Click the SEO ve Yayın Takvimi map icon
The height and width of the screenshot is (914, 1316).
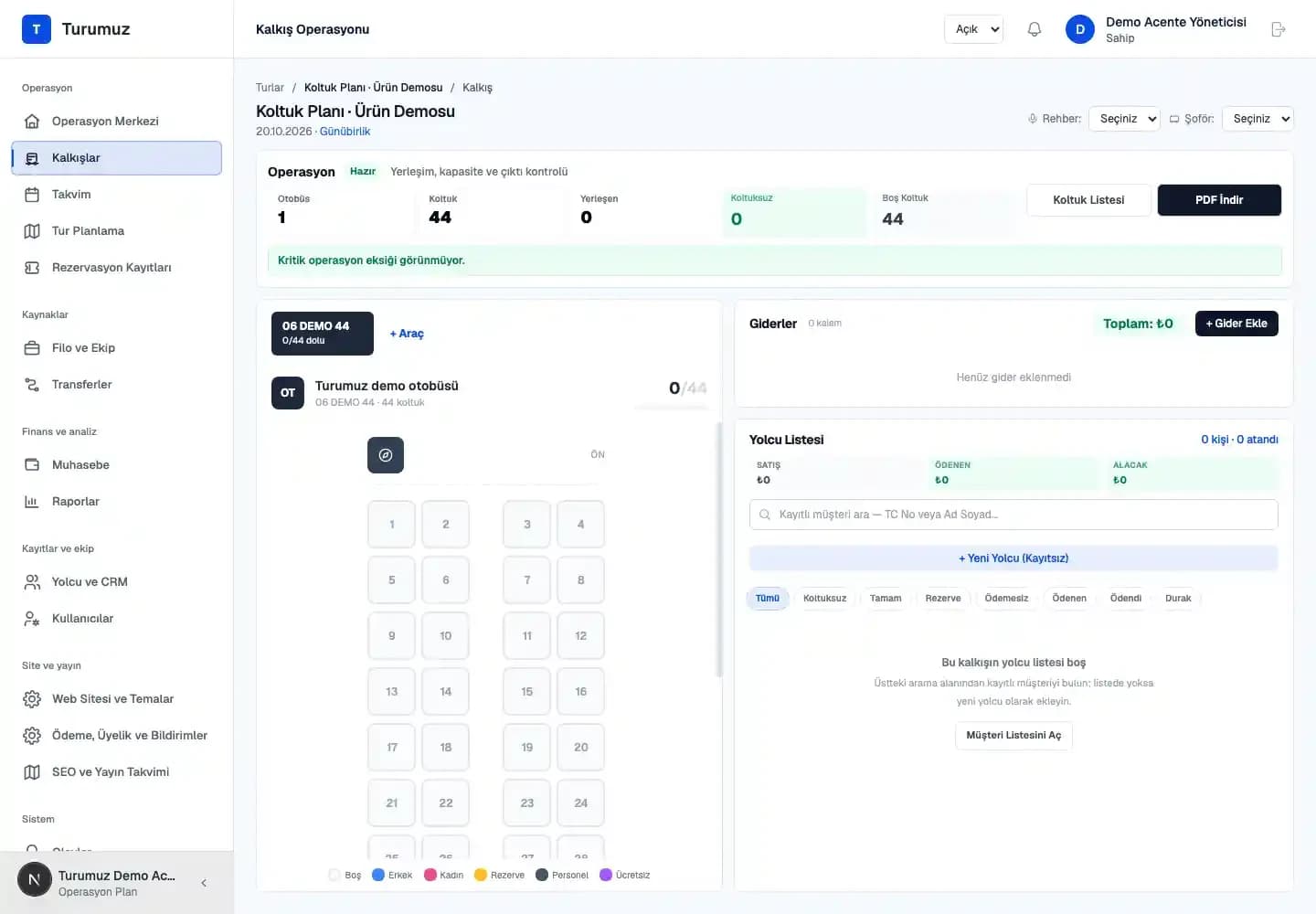click(x=32, y=772)
